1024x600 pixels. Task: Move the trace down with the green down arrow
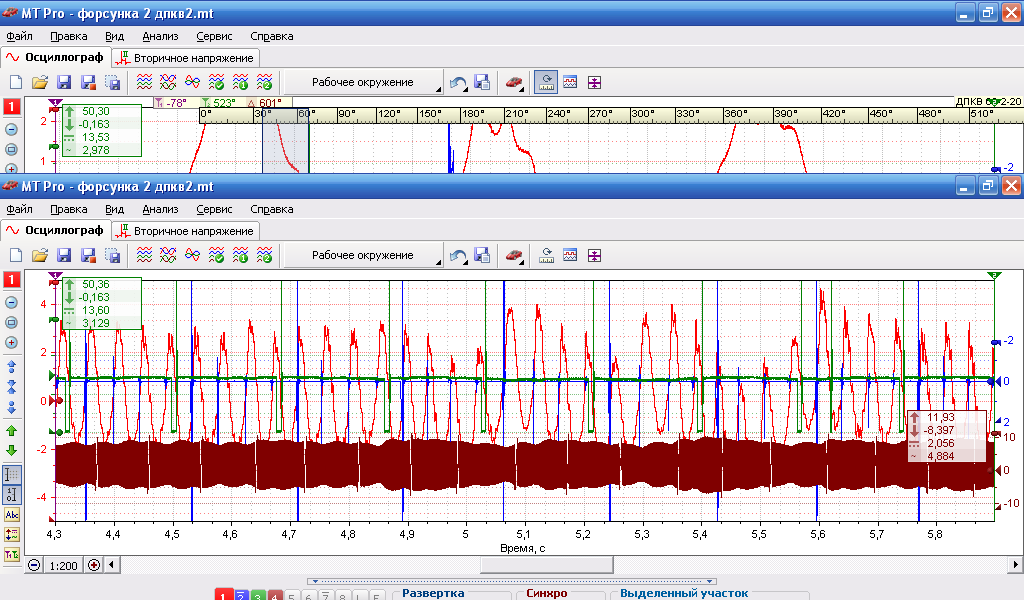tap(11, 450)
